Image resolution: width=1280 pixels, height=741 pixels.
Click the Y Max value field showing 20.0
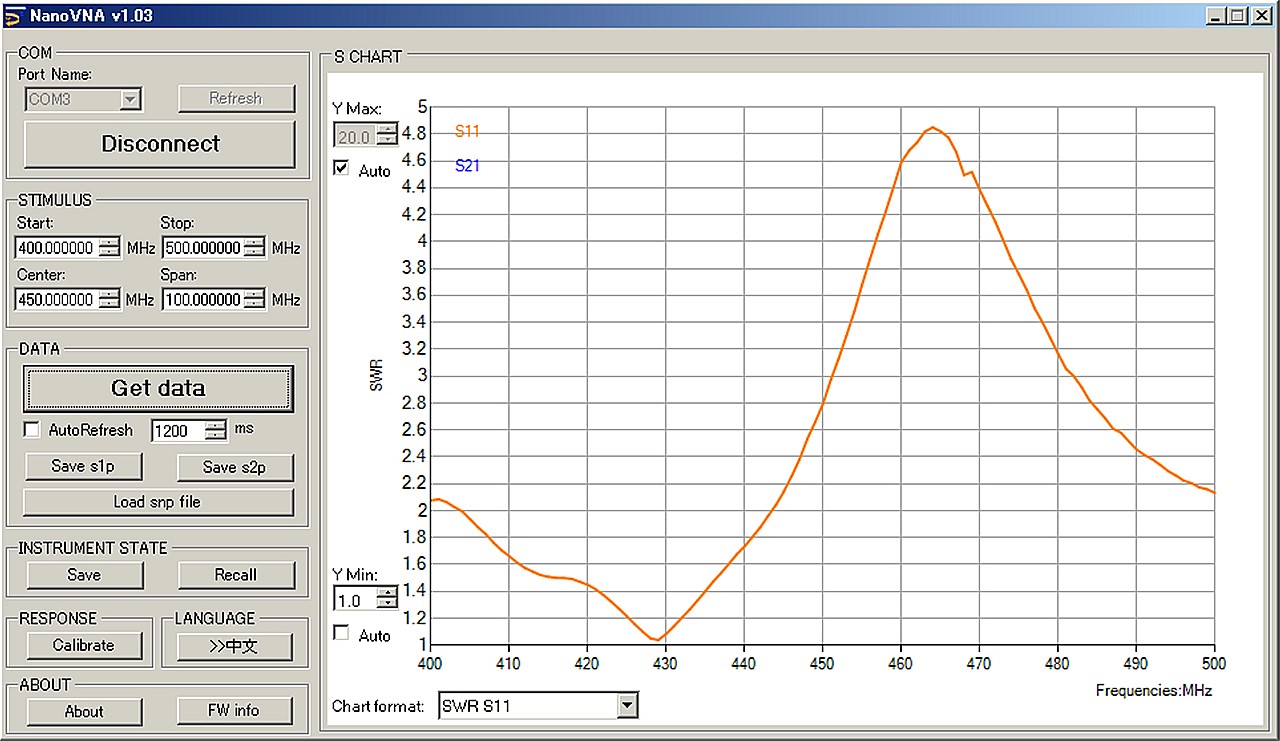pyautogui.click(x=354, y=135)
